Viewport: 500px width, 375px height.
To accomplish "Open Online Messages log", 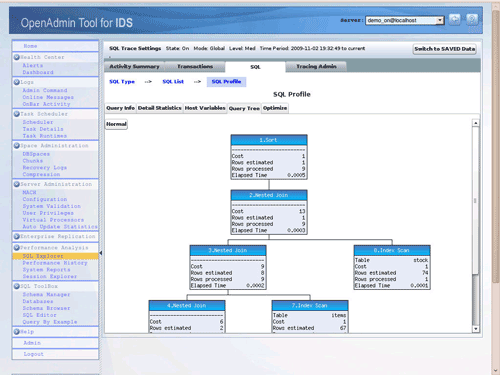I will (48, 97).
